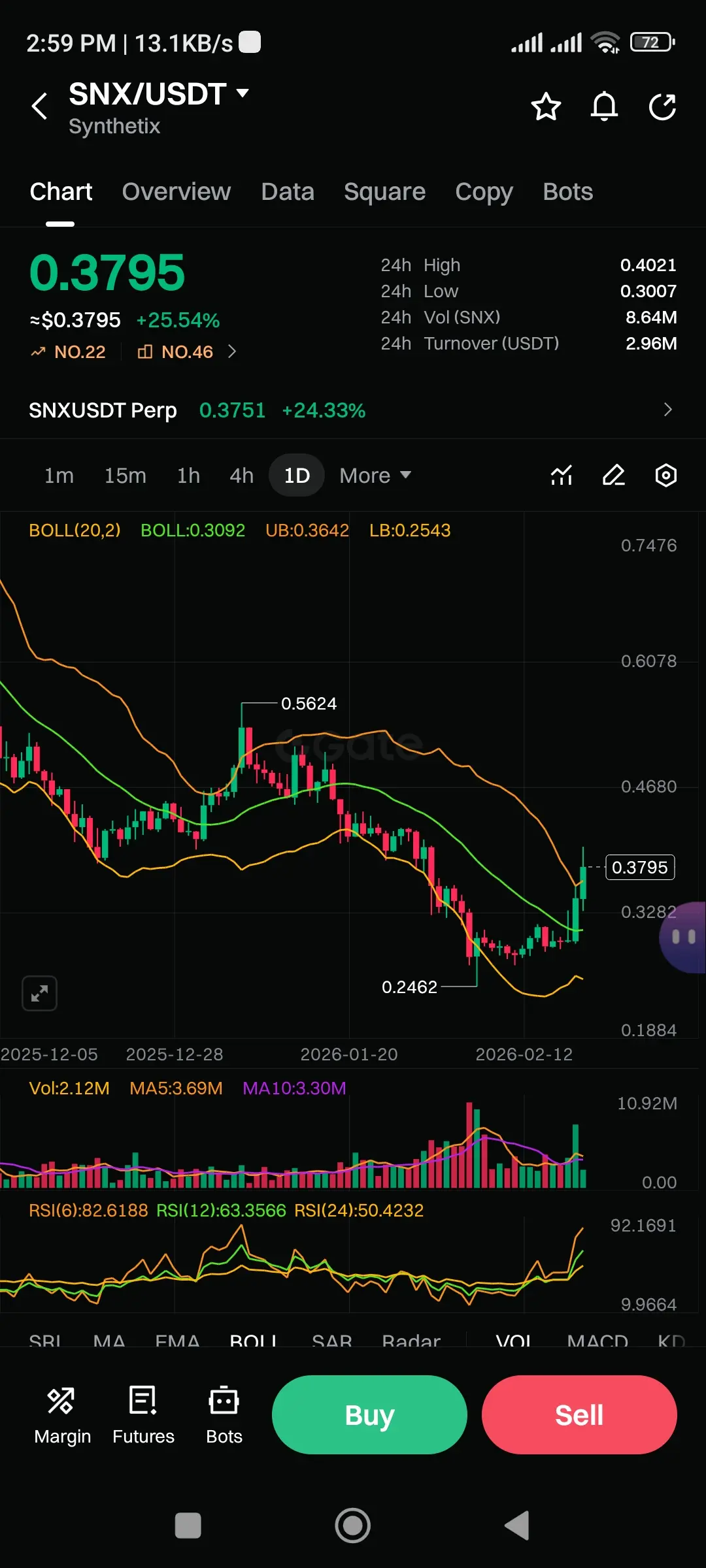
Task: Toggle the MA indicator
Action: (x=109, y=1342)
